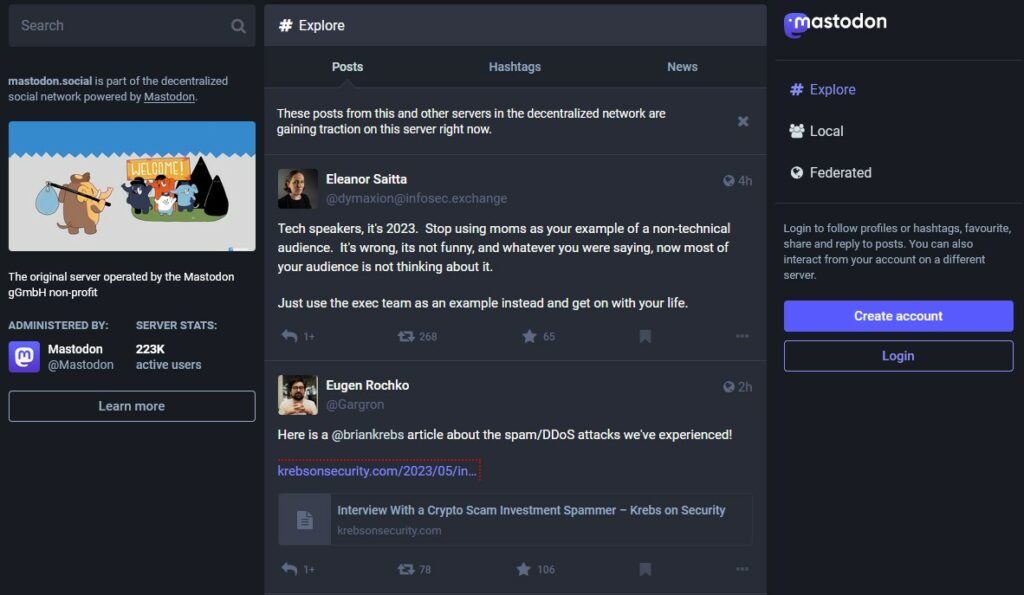Click the 4h timestamp on Eleanor's post

[x=744, y=182]
